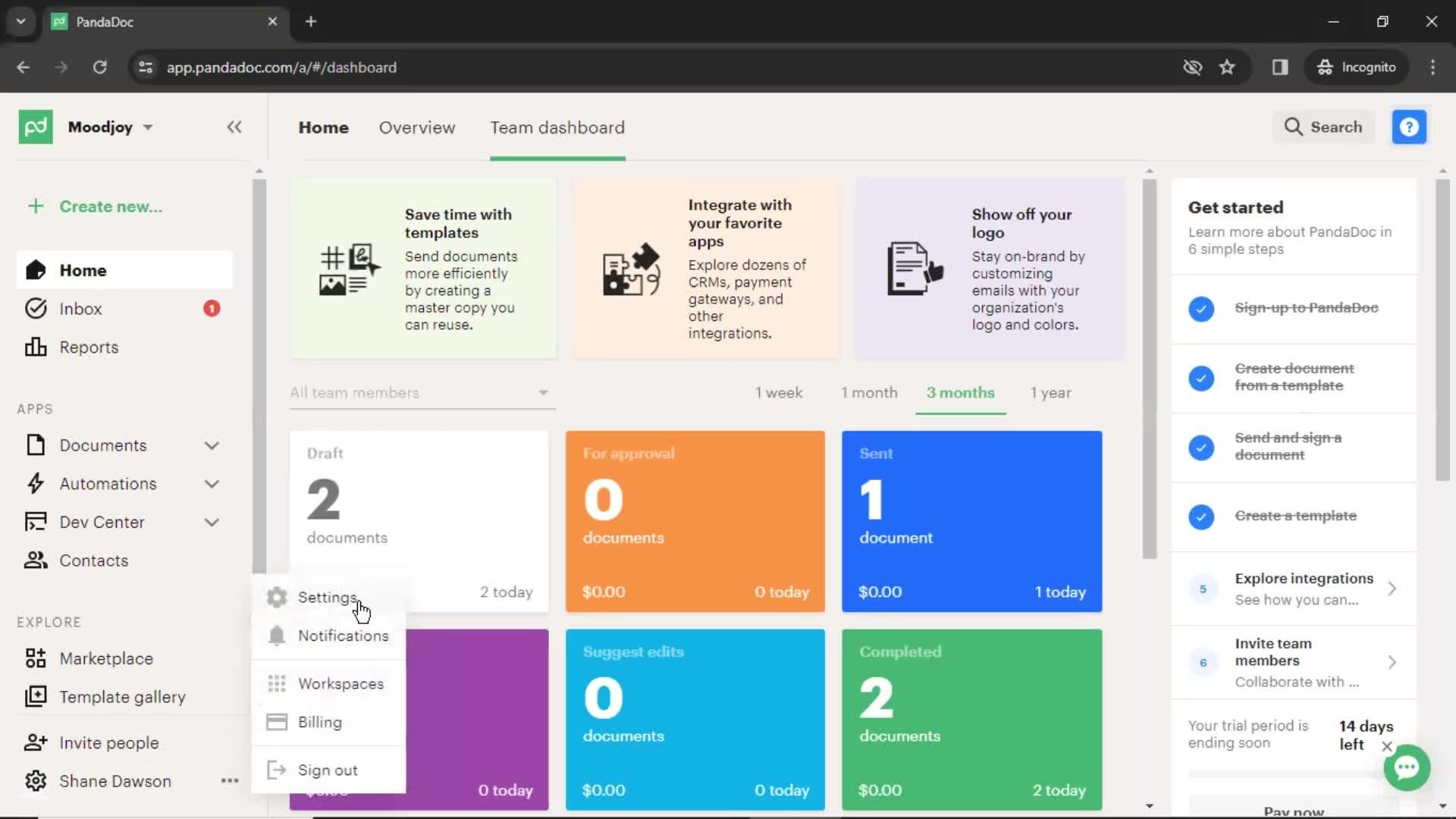
Task: Select the Team dashboard tab
Action: pos(556,127)
